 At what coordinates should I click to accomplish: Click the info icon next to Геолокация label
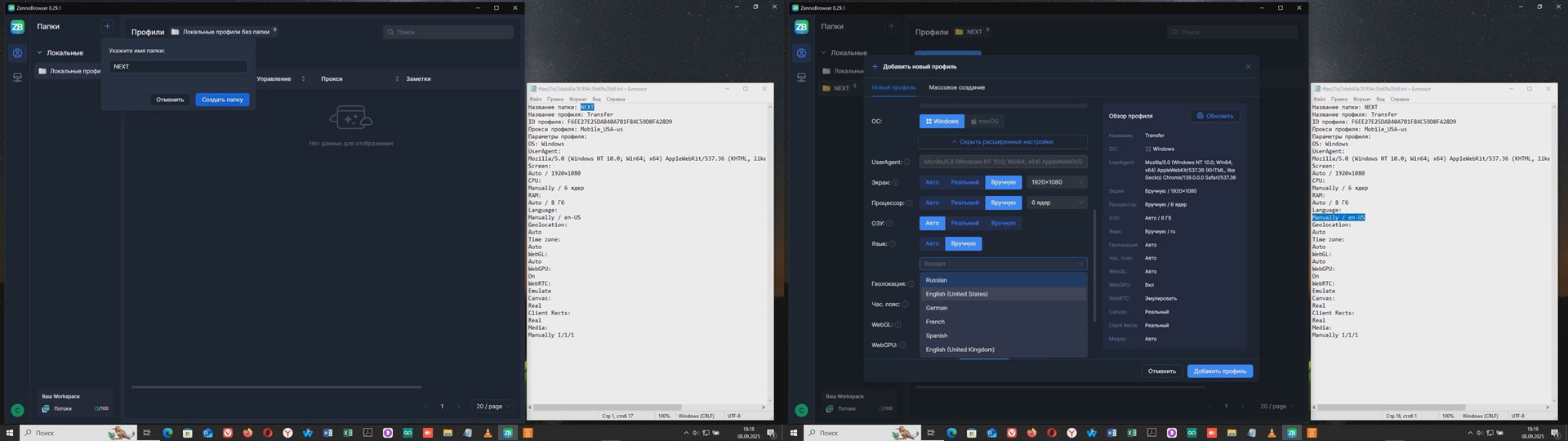click(x=911, y=284)
